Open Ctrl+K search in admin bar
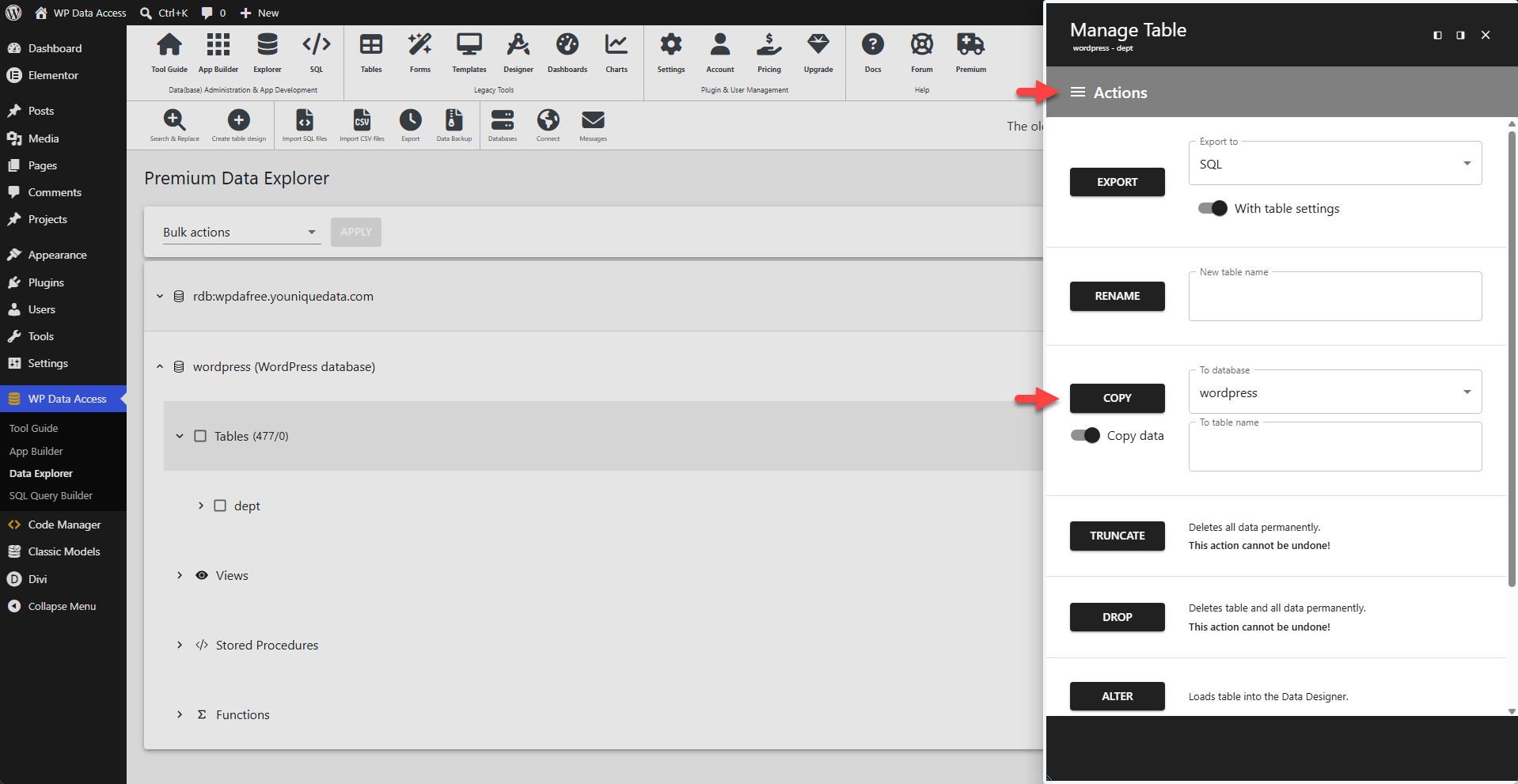The width and height of the screenshot is (1518, 784). pyautogui.click(x=164, y=13)
